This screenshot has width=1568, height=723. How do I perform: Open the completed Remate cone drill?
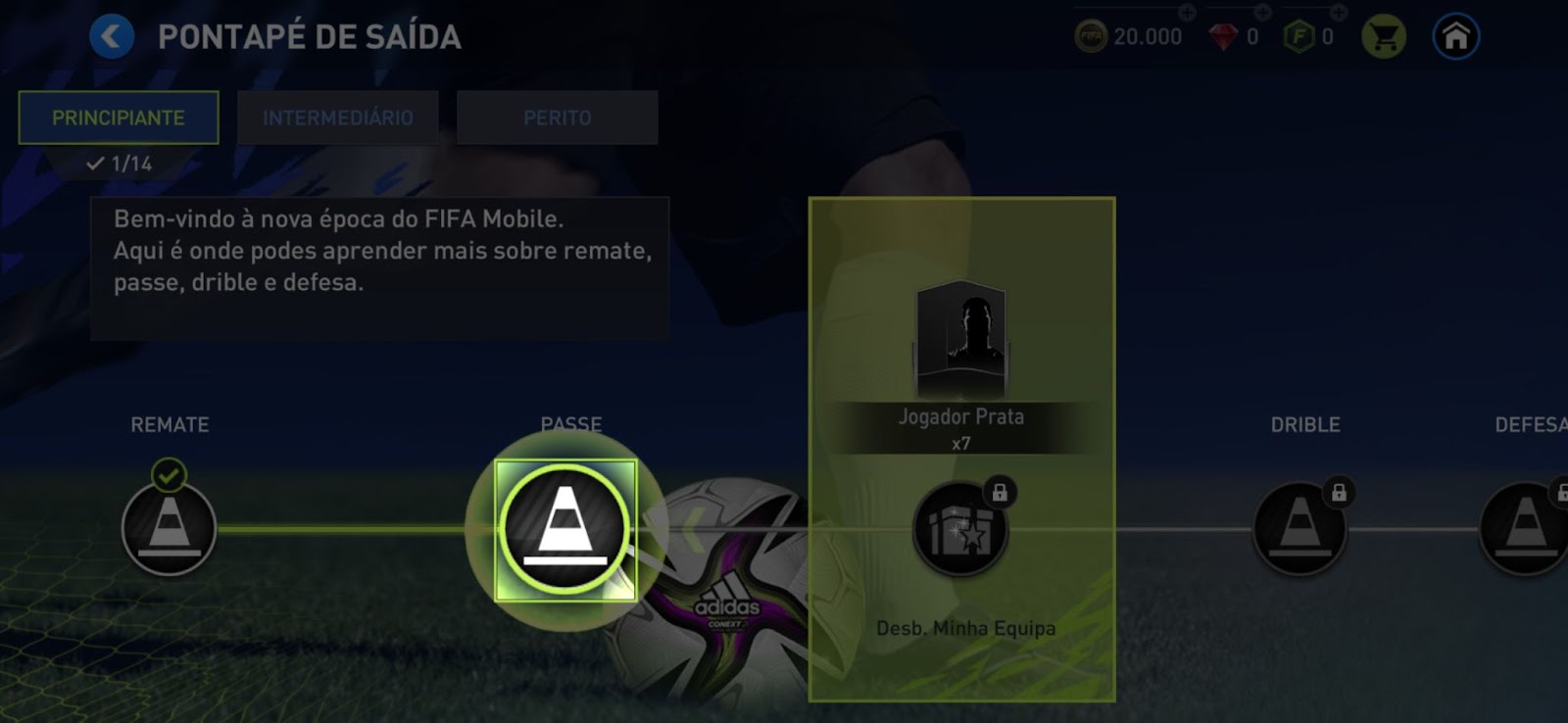169,528
